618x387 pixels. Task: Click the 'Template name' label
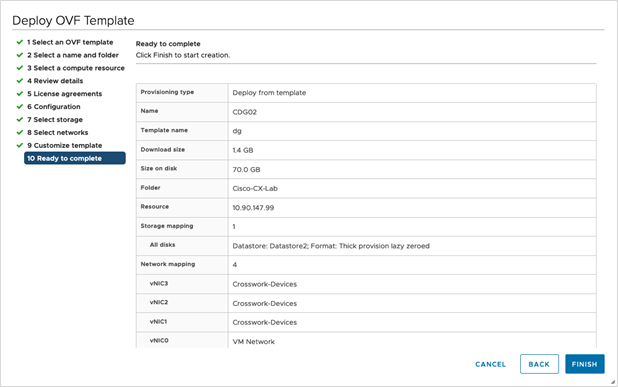pos(164,130)
